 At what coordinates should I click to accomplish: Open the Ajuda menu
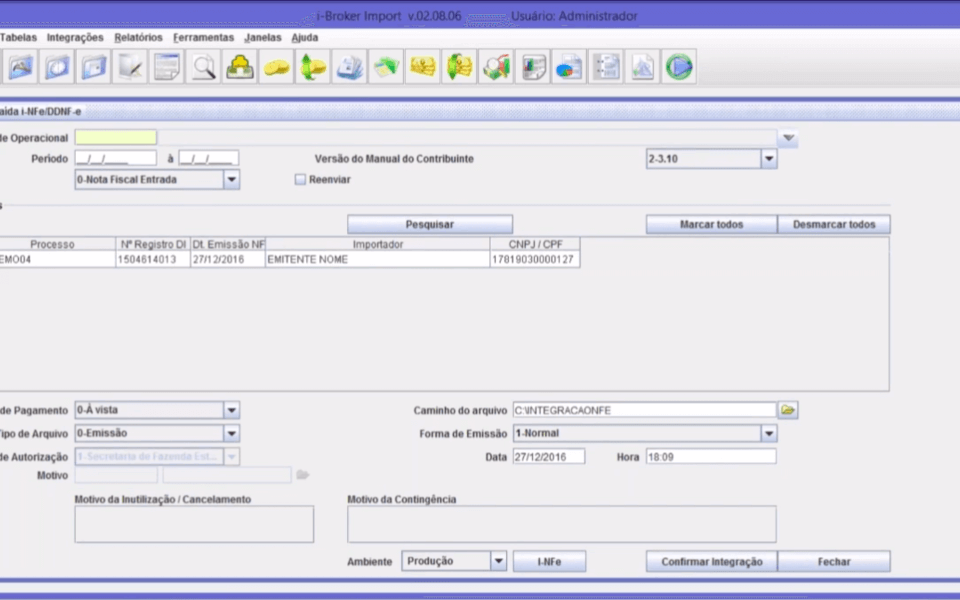pyautogui.click(x=304, y=37)
